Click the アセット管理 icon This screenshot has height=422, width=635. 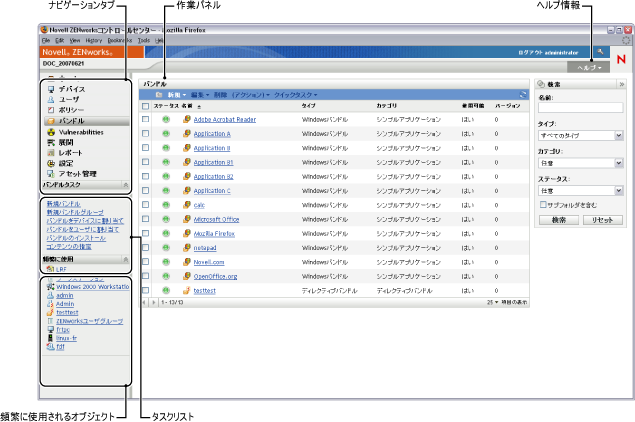click(x=51, y=174)
